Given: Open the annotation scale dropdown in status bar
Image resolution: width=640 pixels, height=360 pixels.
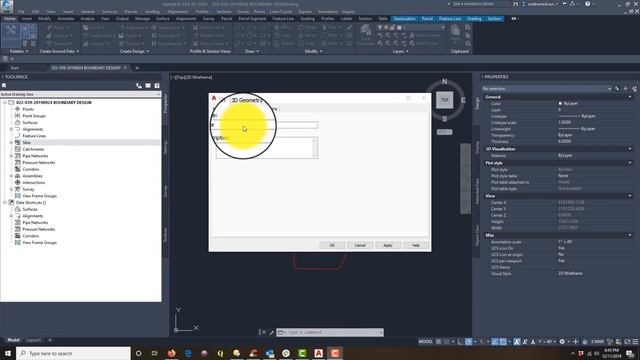Looking at the screenshot, I should pos(547,341).
